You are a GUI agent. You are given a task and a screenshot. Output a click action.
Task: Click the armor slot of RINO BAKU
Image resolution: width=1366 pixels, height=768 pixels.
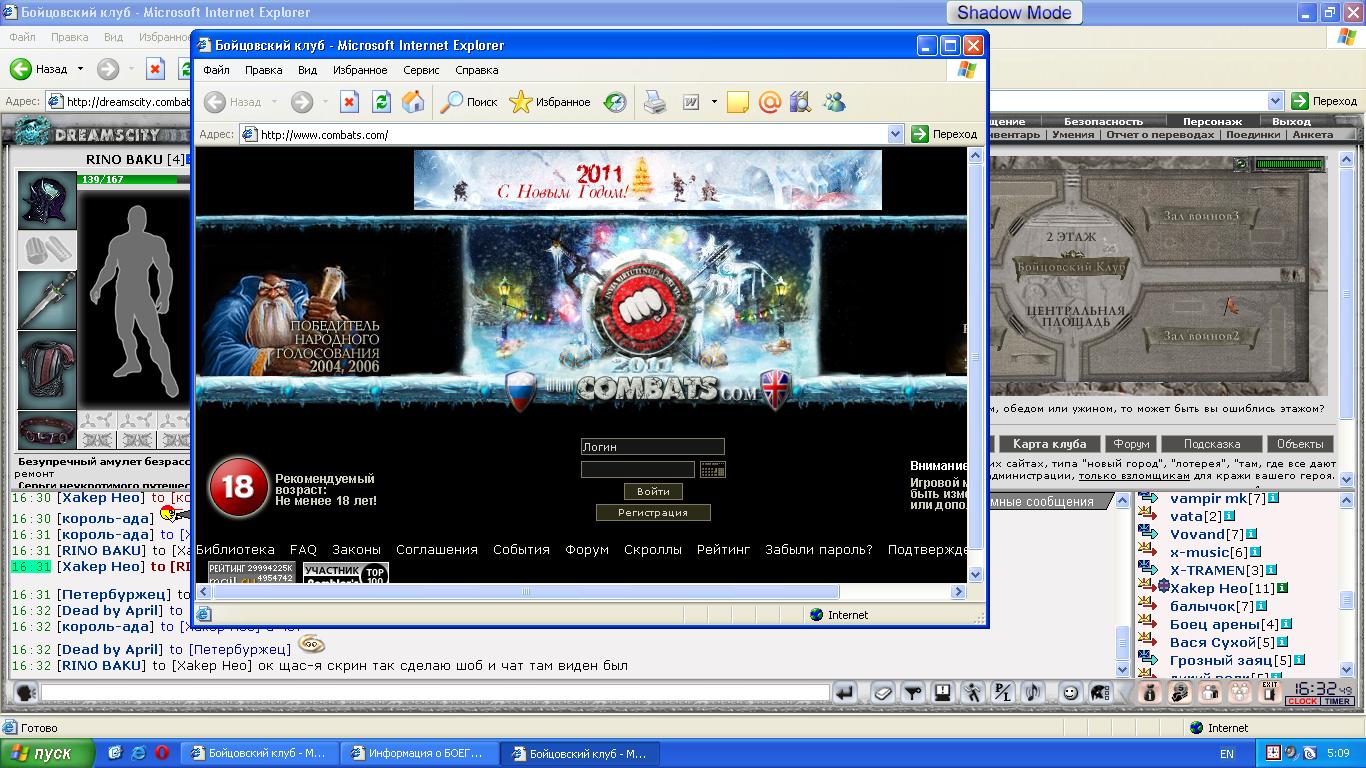[47, 370]
